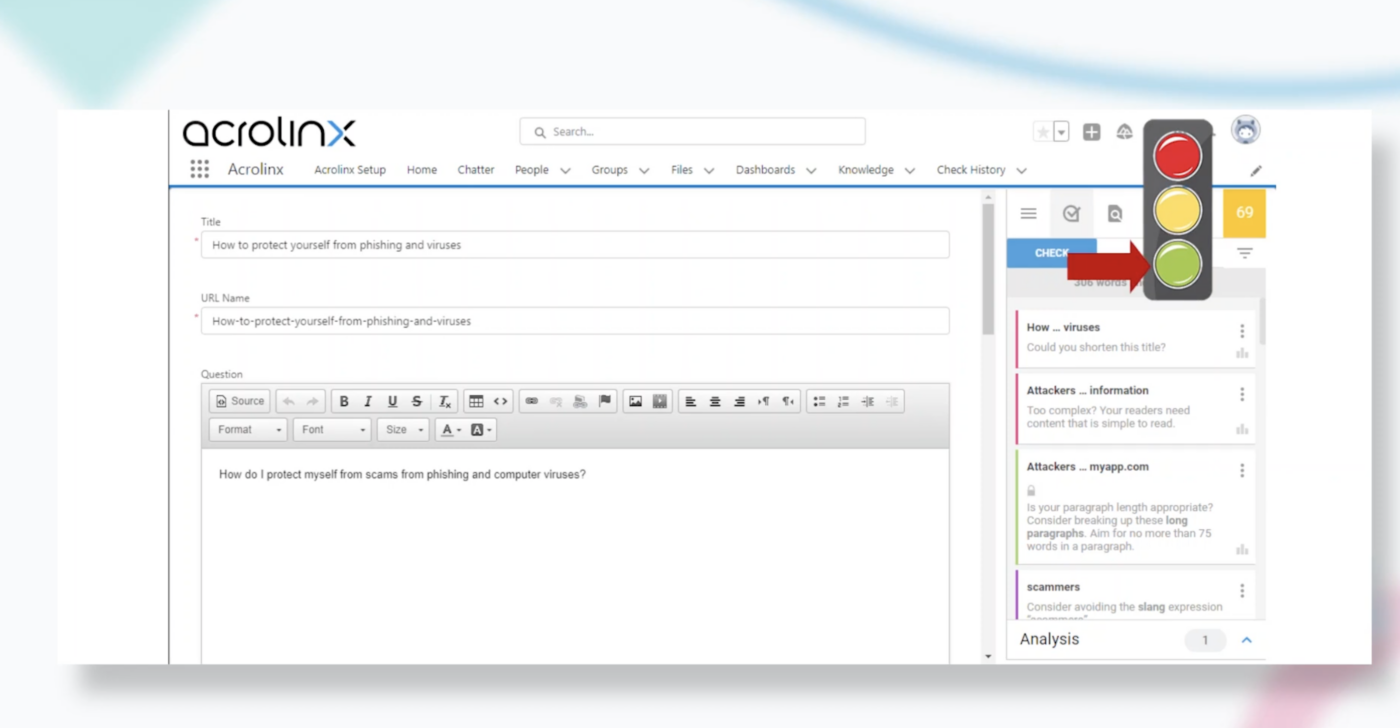
Task: Click the insert image icon
Action: tap(635, 401)
